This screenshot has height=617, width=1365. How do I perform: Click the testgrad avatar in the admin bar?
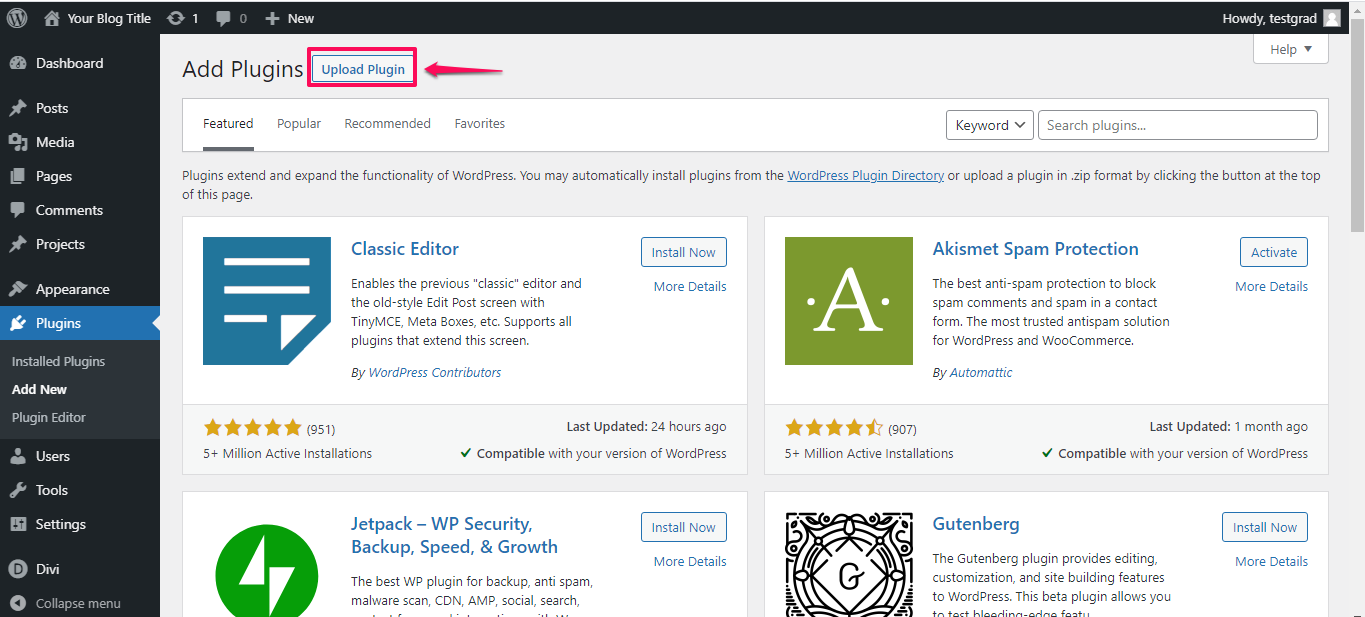1330,17
